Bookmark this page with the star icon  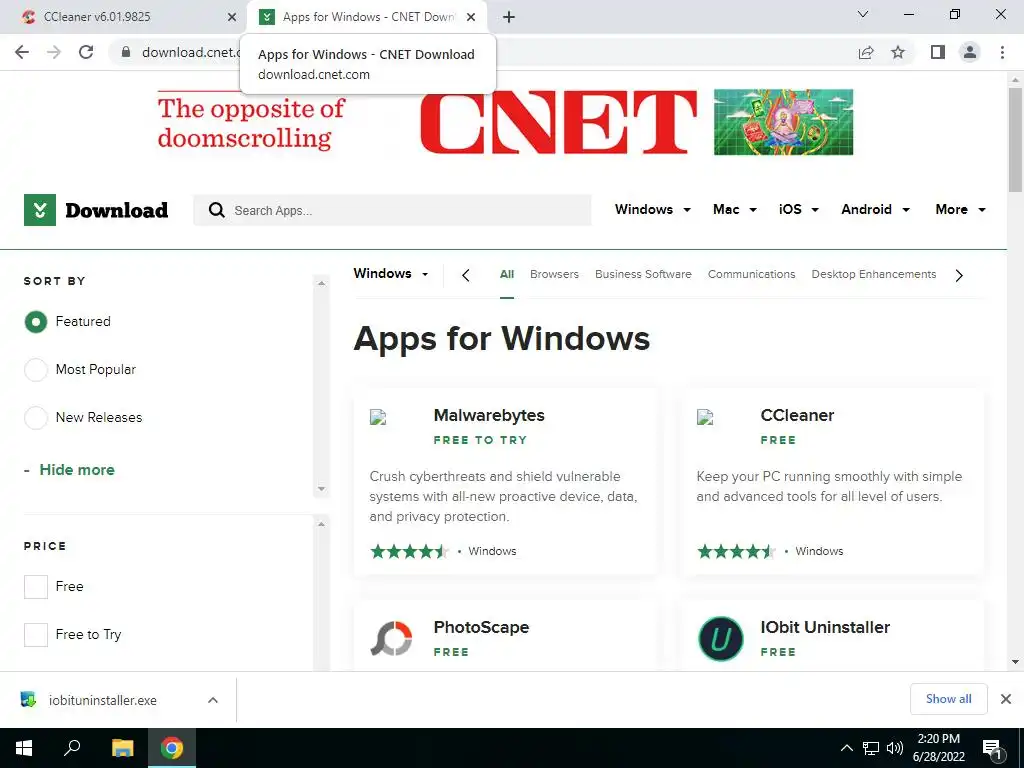[898, 52]
